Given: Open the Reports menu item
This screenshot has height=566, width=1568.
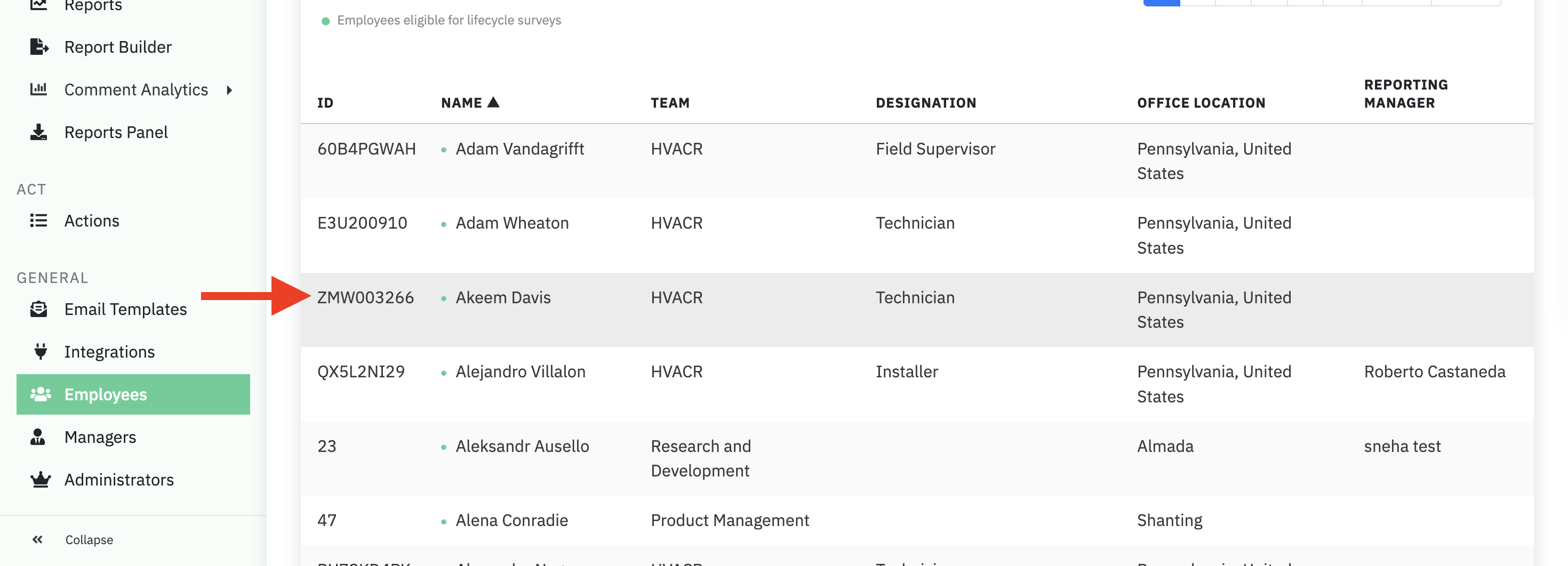Looking at the screenshot, I should point(93,6).
